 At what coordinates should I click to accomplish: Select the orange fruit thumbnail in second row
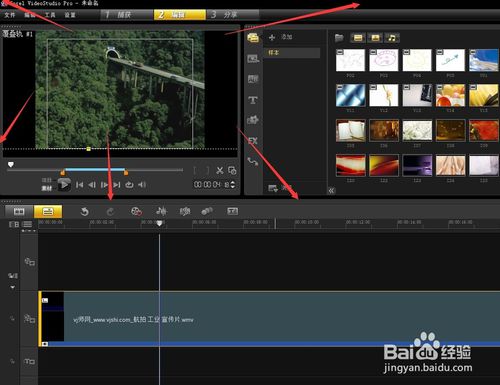click(x=450, y=95)
